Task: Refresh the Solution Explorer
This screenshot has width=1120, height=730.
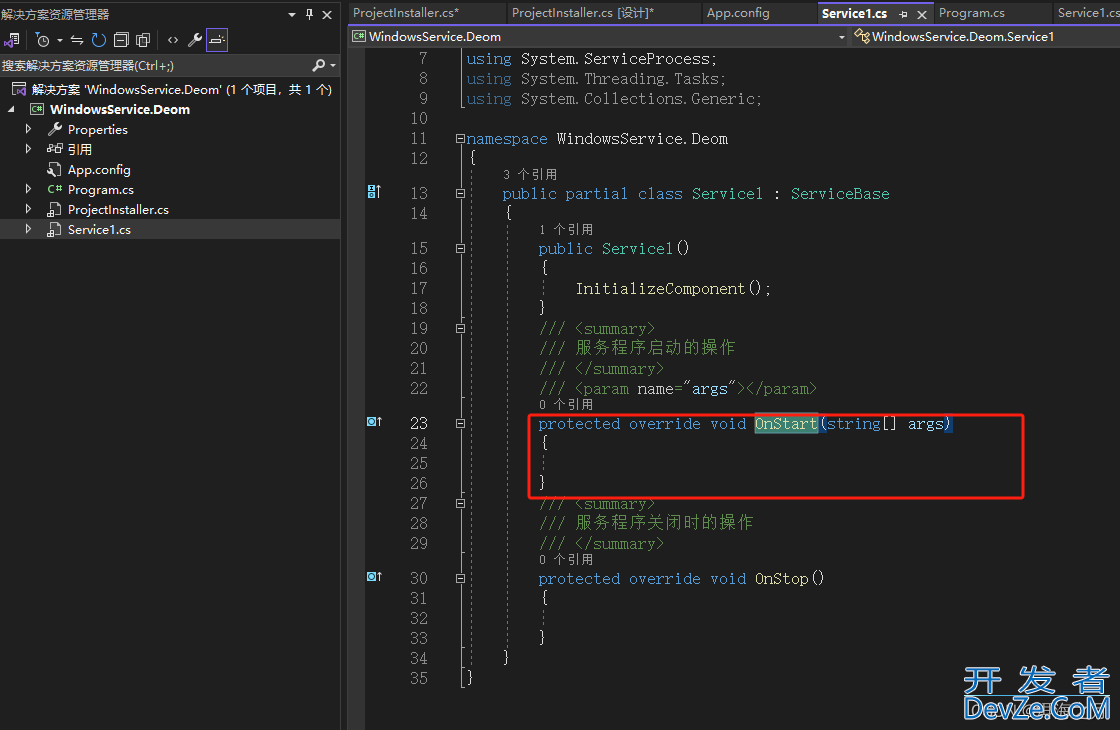Action: pos(99,40)
